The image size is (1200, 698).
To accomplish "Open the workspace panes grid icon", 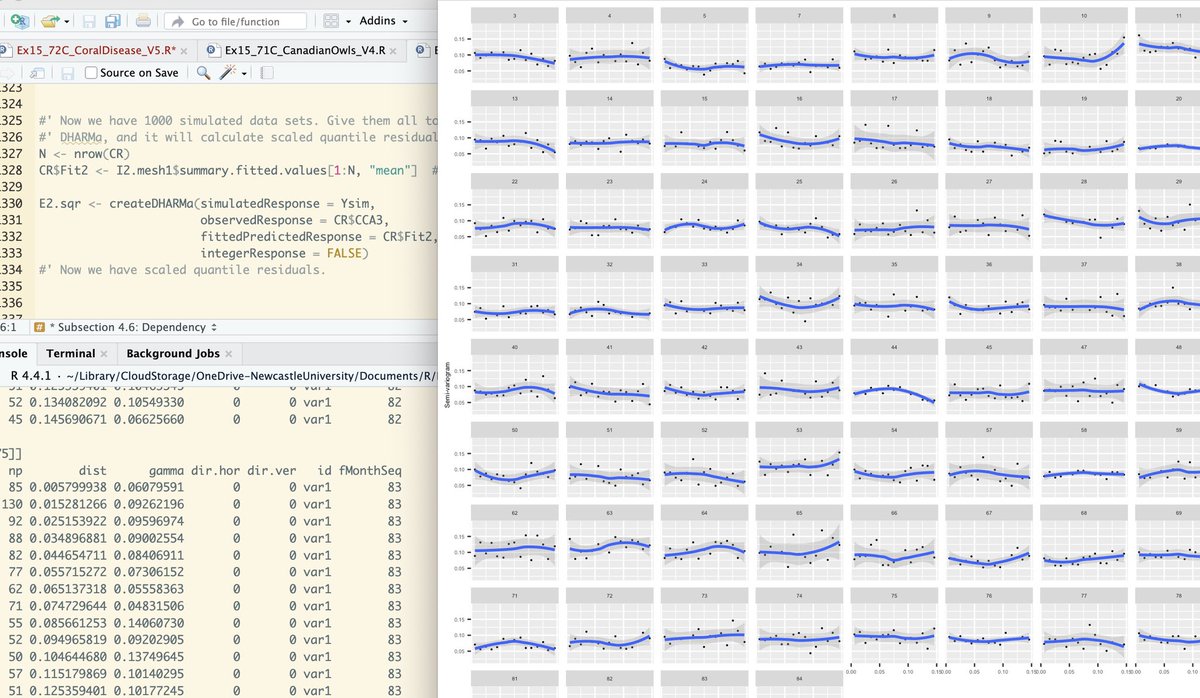I will (329, 21).
